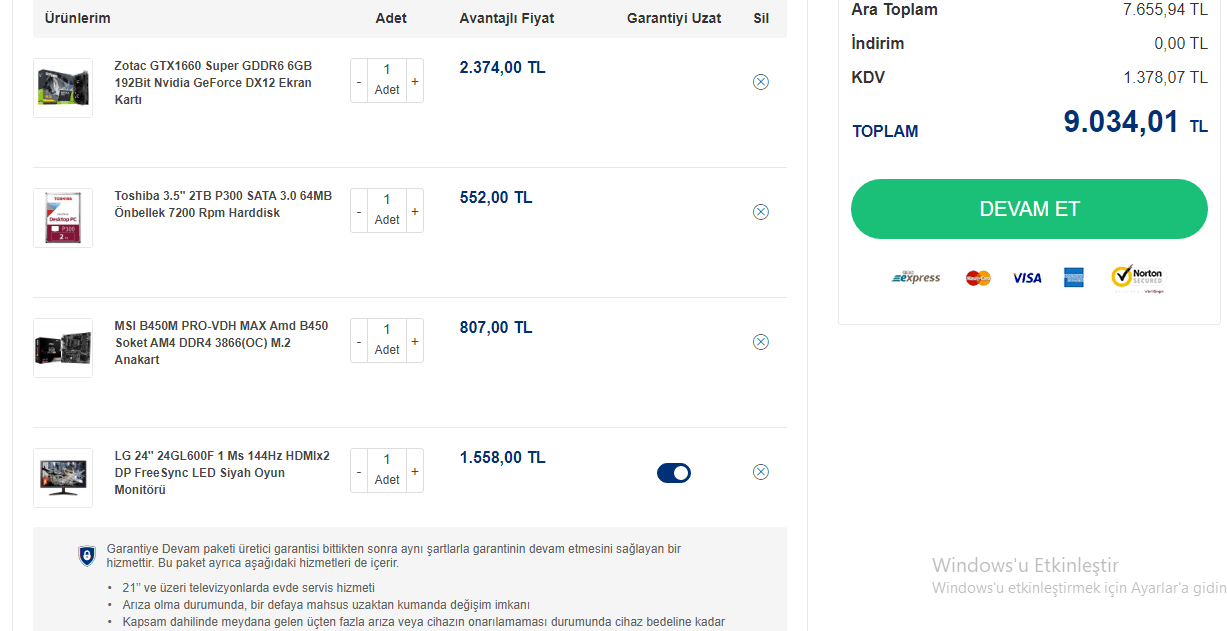Delete Toshiba P300 harddisk from cart
The height and width of the screenshot is (631, 1227).
pyautogui.click(x=760, y=212)
